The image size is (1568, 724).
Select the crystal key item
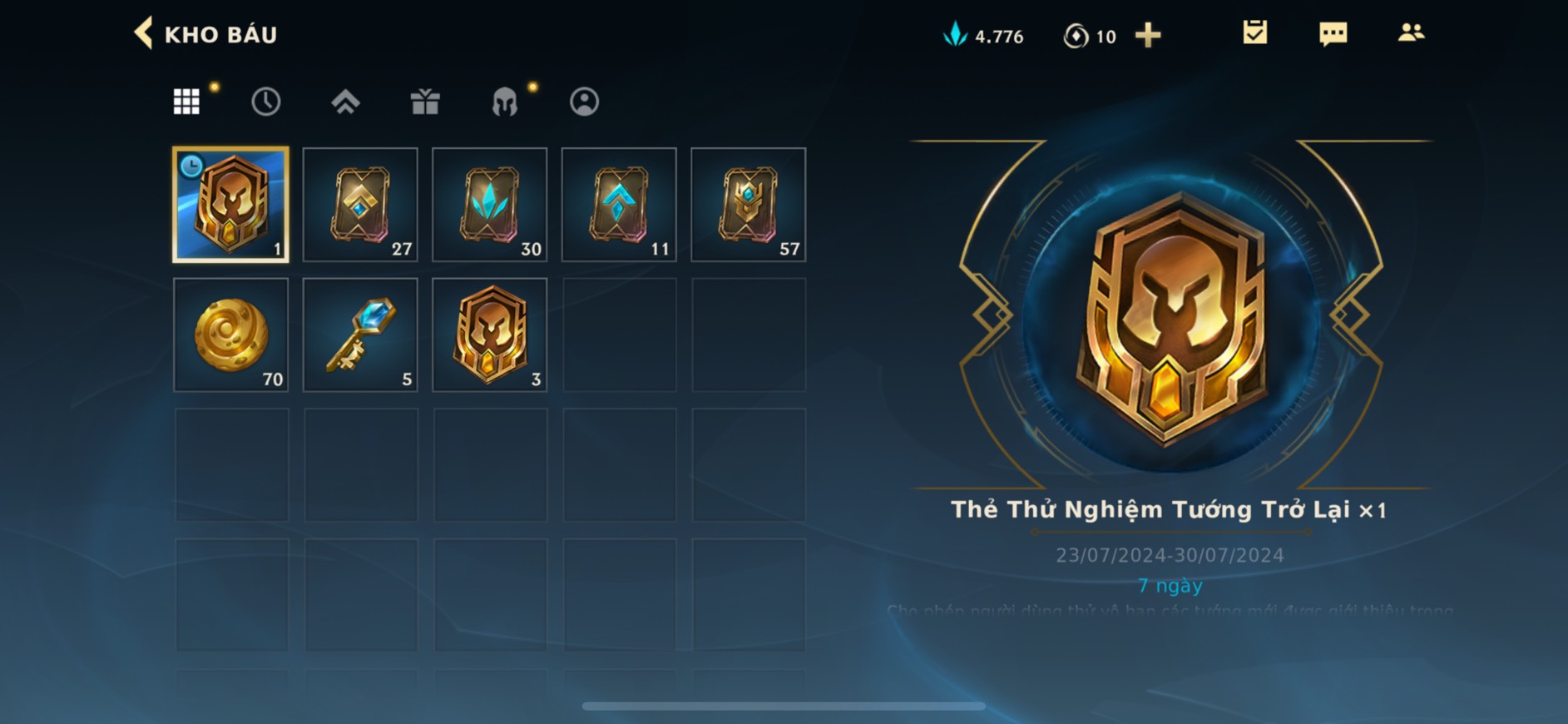point(360,335)
